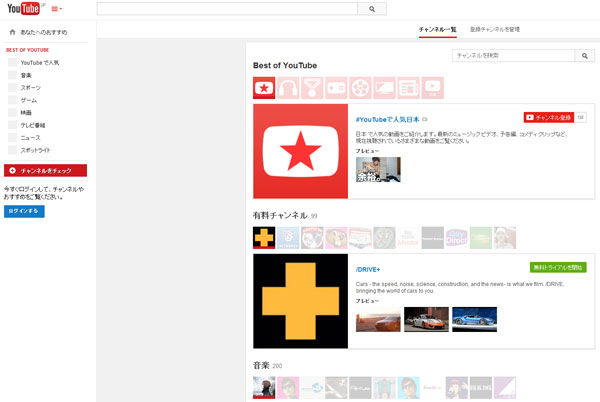Click the large /DRIVE+ yellow cross artwork
This screenshot has height=402, width=600.
(300, 301)
